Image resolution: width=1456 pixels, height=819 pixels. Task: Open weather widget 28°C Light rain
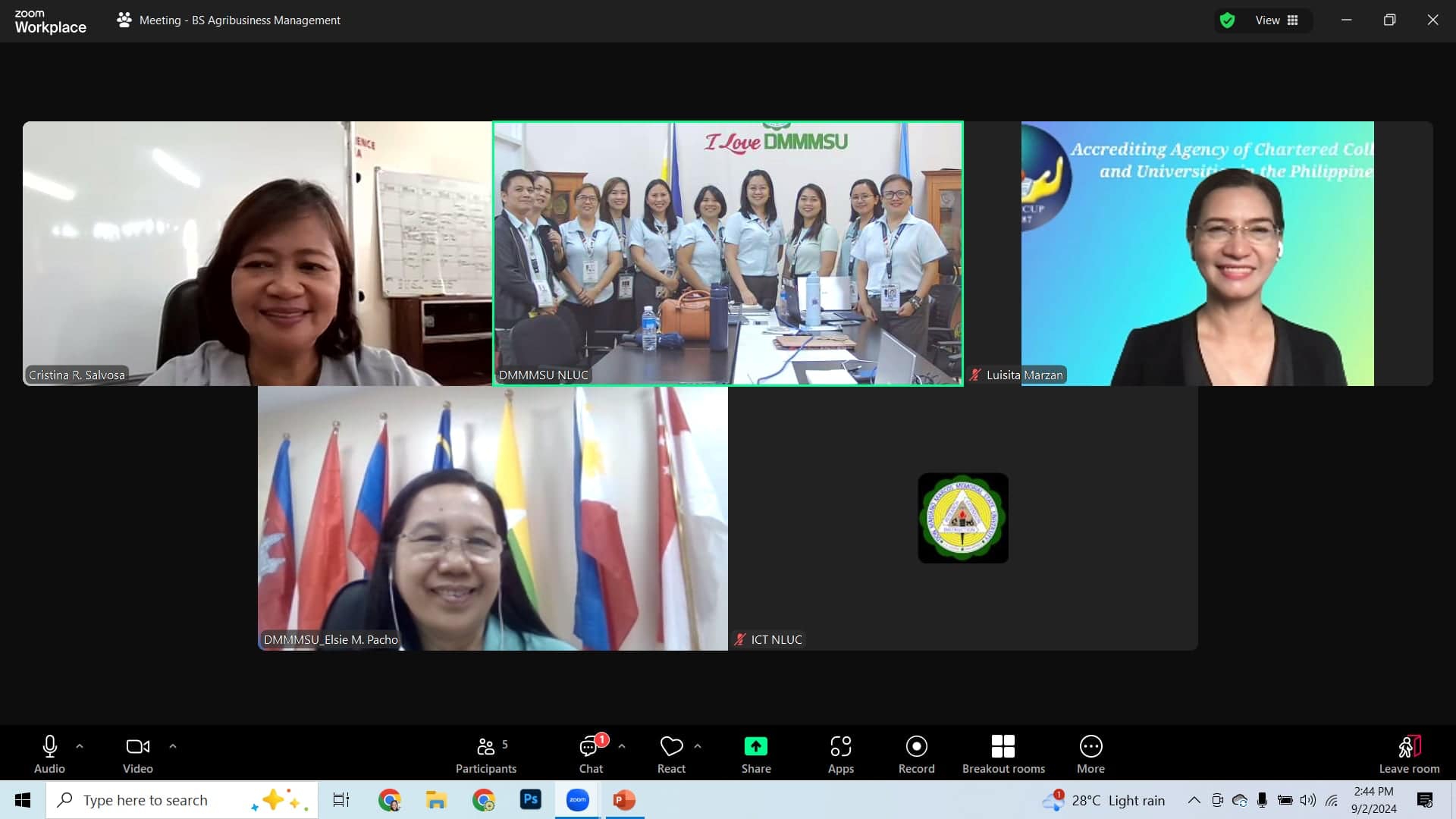1103,800
